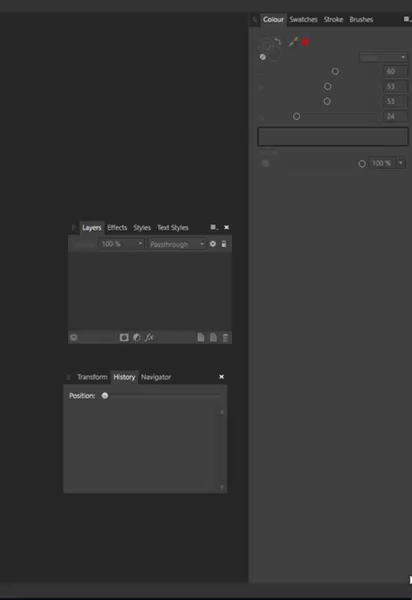Toggle the layer lock icon
Image resolution: width=412 pixels, height=600 pixels.
[x=224, y=244]
